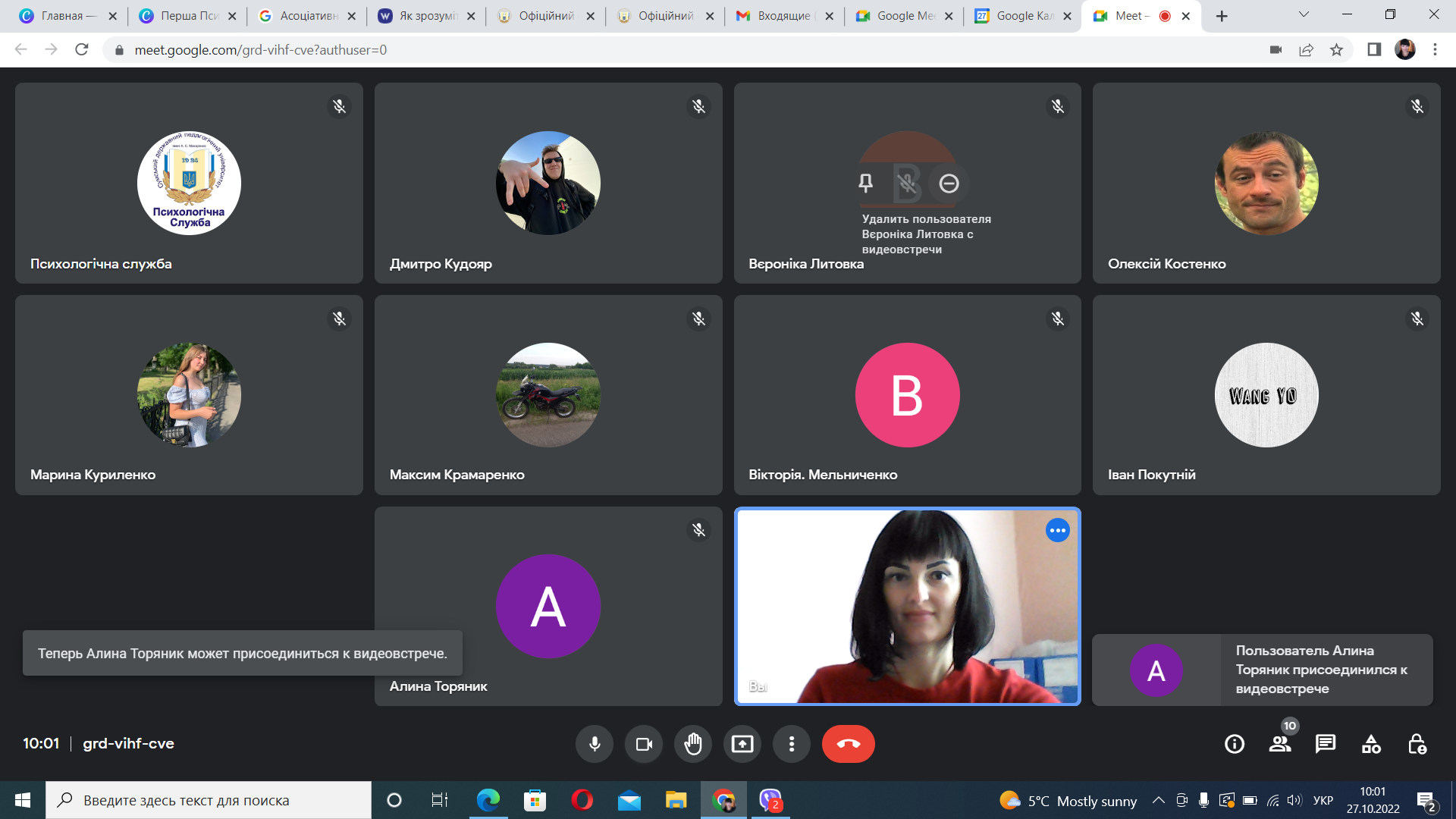Switch to the Асоціативн Google tab
The image size is (1456, 819).
307,16
